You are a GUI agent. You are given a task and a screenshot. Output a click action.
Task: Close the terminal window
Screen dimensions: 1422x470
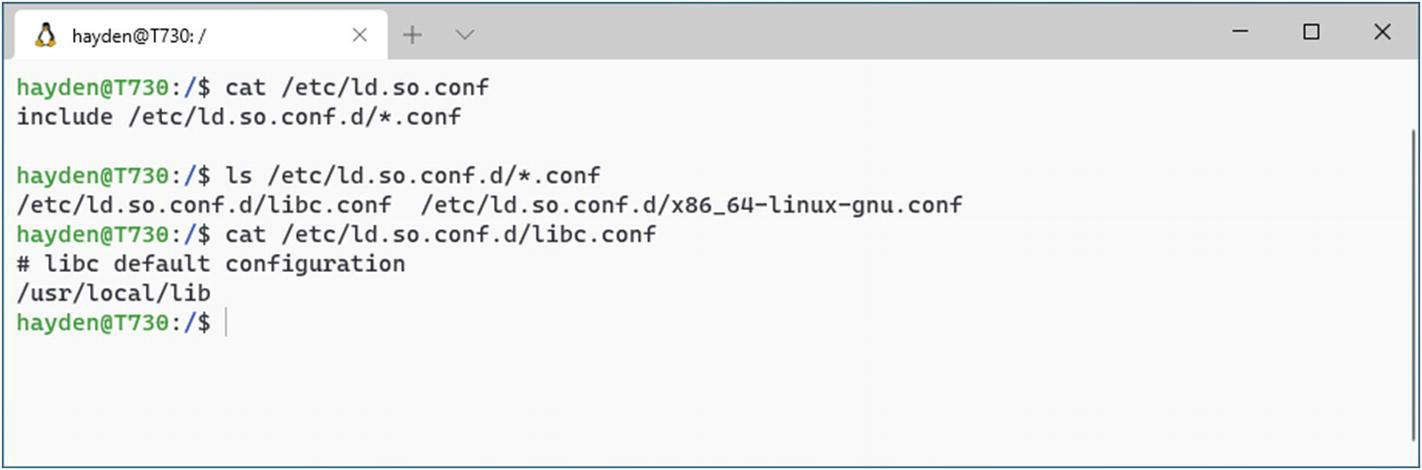pos(1382,32)
